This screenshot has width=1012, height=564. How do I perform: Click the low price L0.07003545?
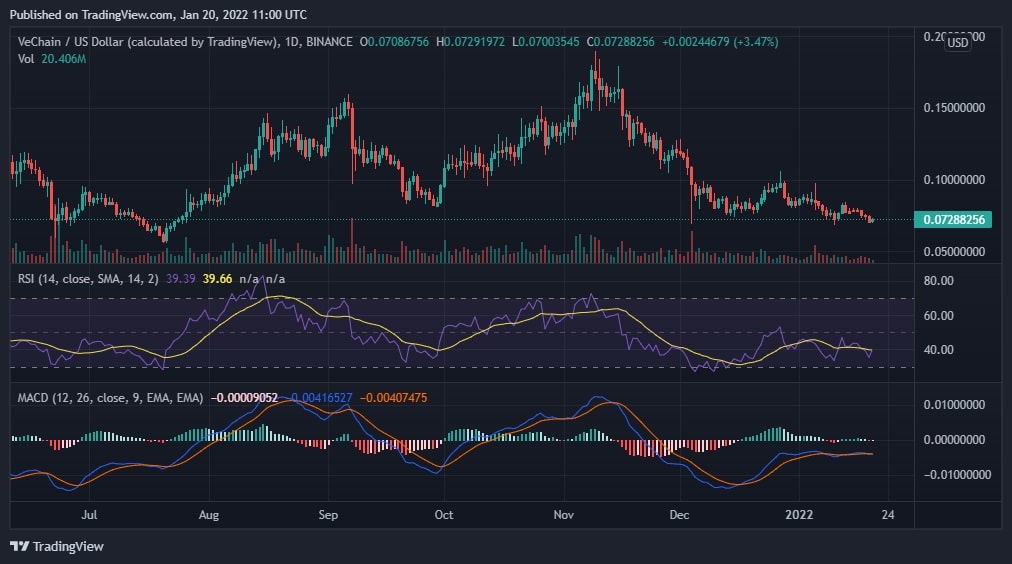pyautogui.click(x=545, y=42)
